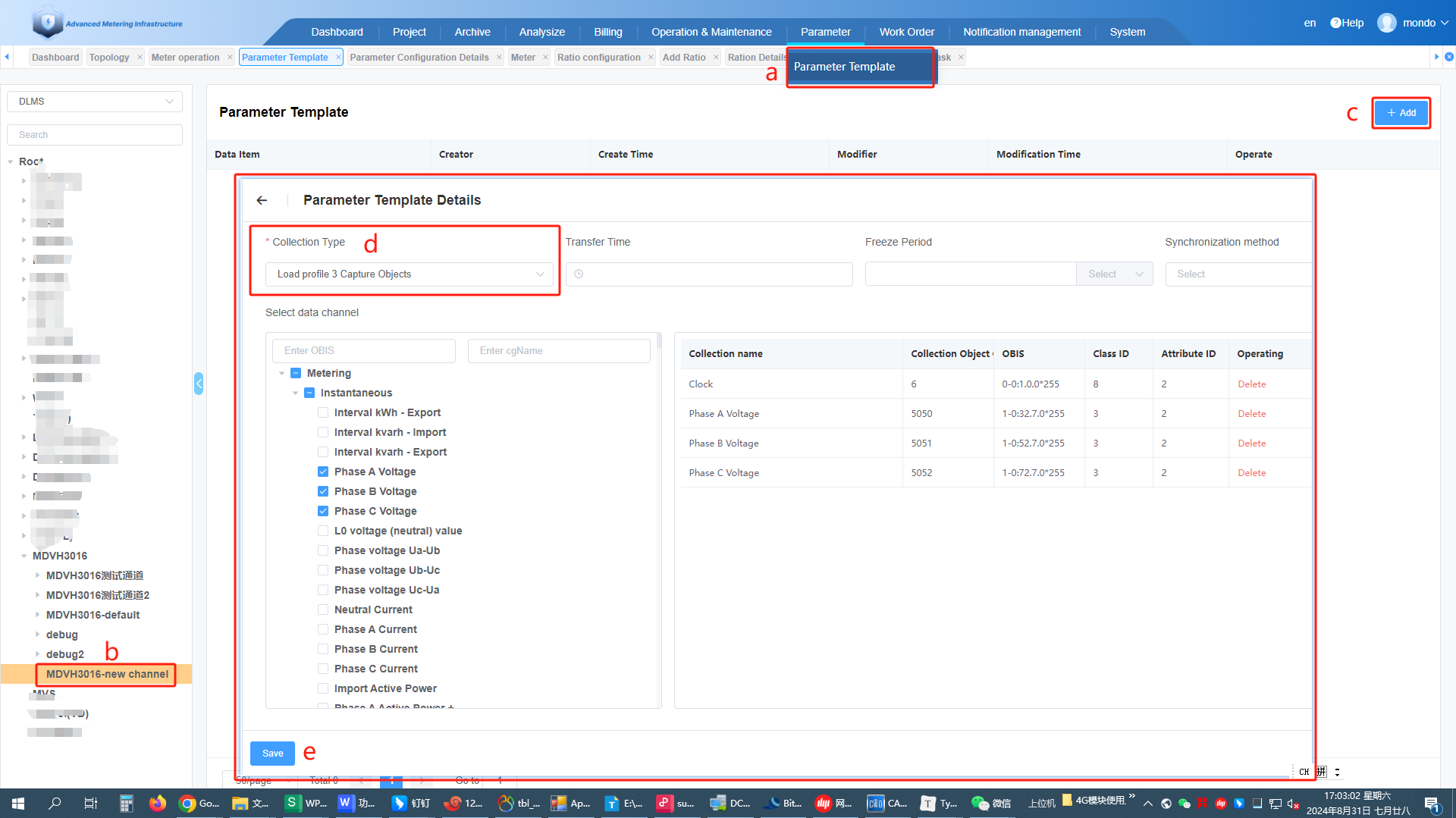
Task: Click the clock icon in Transfer Time field
Action: (579, 274)
